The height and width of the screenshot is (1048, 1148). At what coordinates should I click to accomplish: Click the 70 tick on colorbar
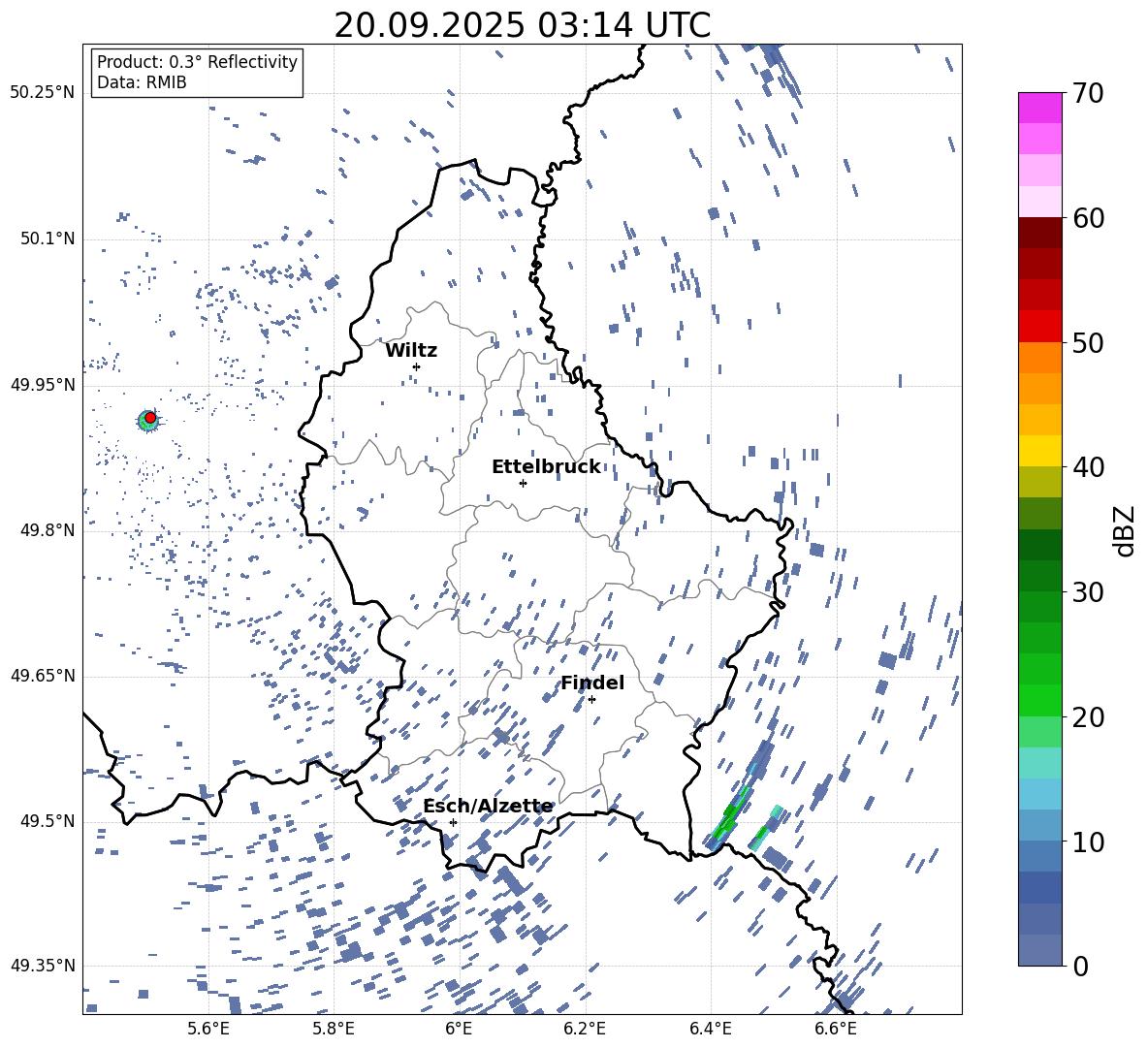click(x=1087, y=94)
